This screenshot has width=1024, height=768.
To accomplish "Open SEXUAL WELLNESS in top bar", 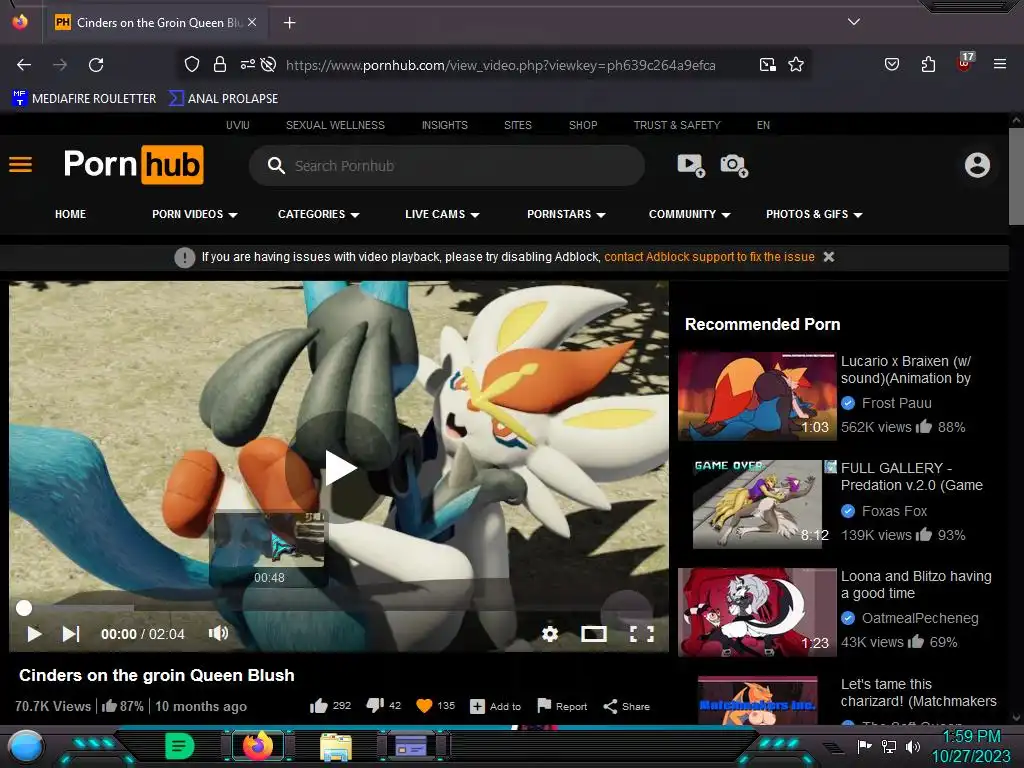I will pyautogui.click(x=335, y=125).
